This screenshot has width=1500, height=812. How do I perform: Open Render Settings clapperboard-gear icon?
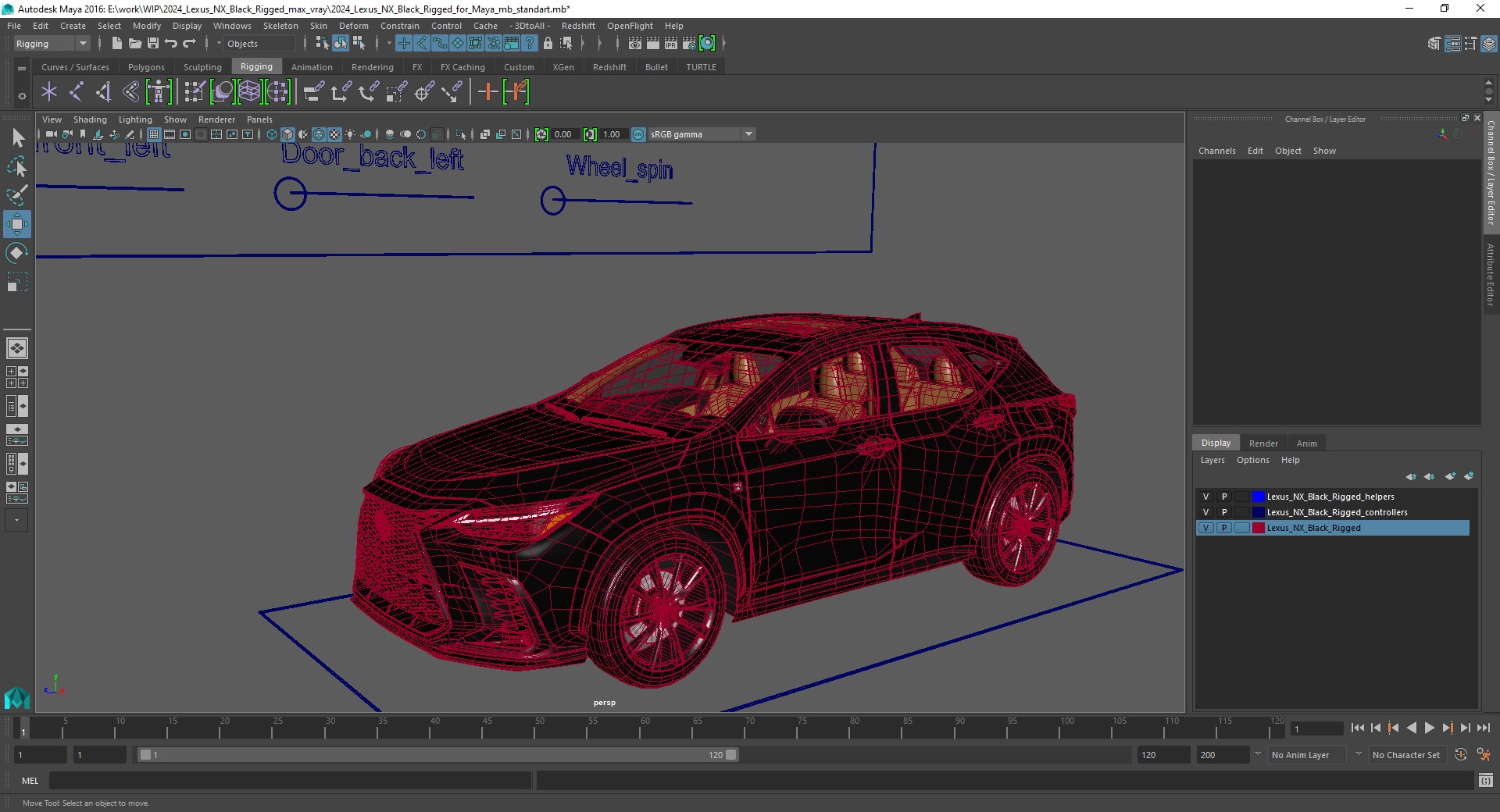tap(689, 44)
